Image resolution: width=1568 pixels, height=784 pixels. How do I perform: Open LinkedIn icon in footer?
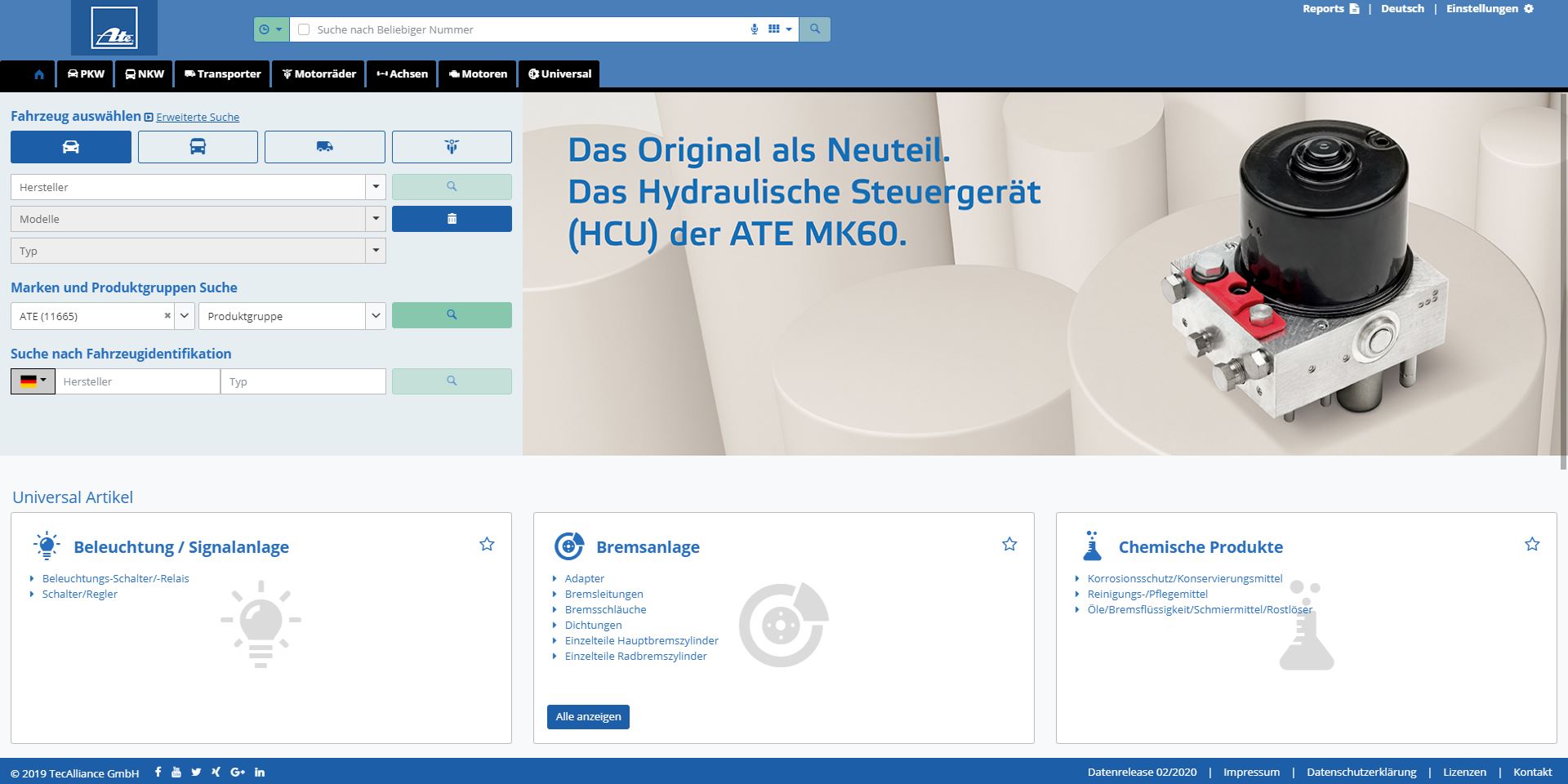click(260, 772)
